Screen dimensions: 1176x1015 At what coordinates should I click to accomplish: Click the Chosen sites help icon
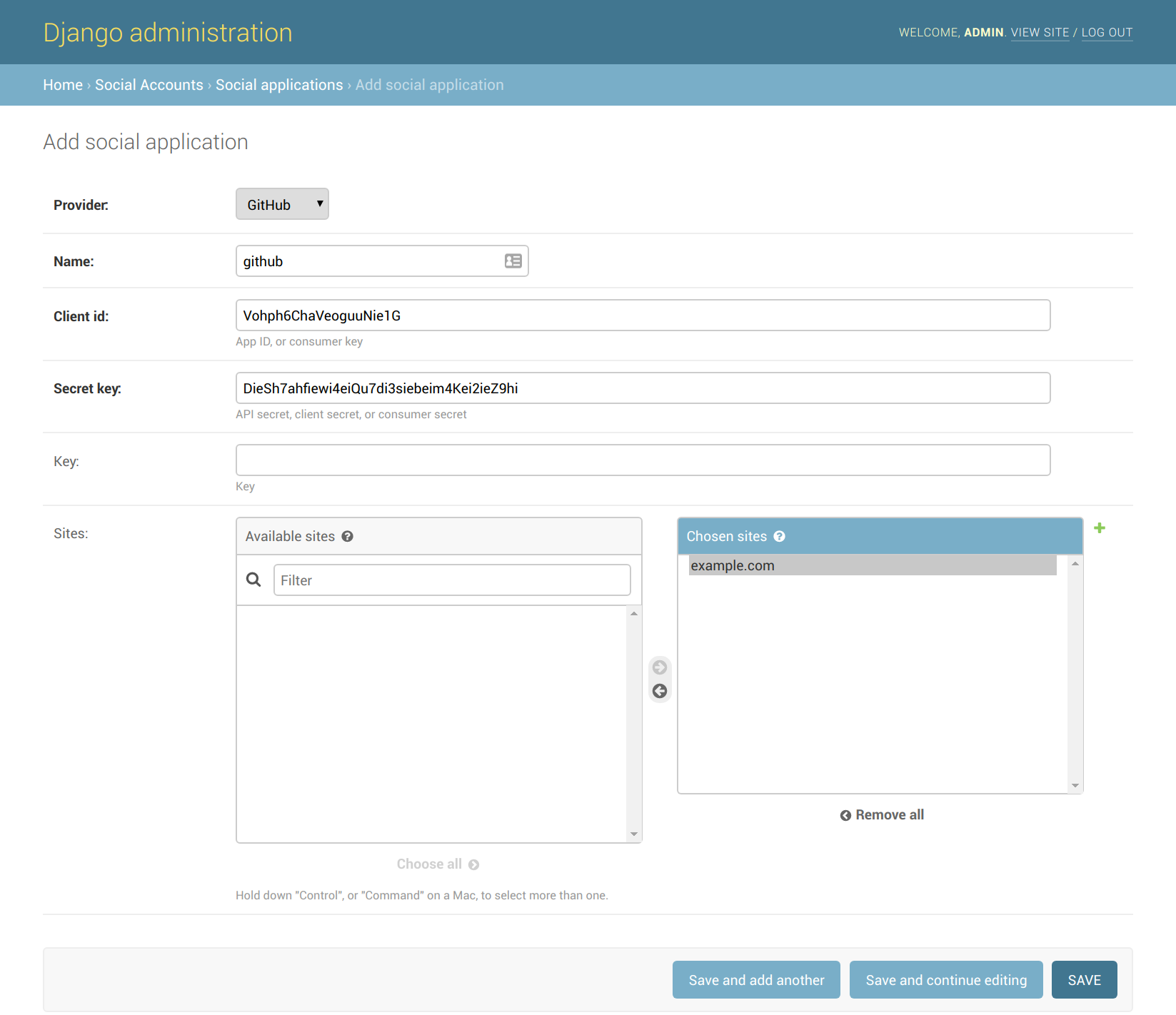click(779, 537)
